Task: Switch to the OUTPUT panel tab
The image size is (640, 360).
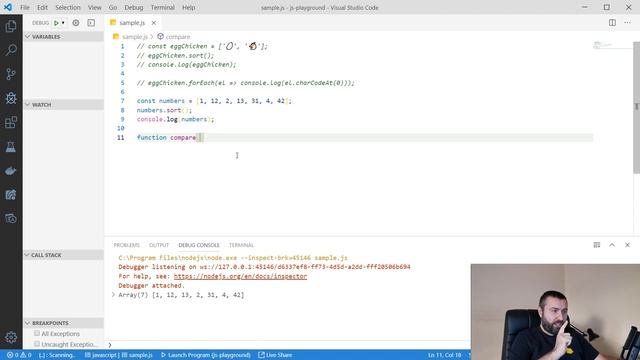Action: (x=159, y=245)
